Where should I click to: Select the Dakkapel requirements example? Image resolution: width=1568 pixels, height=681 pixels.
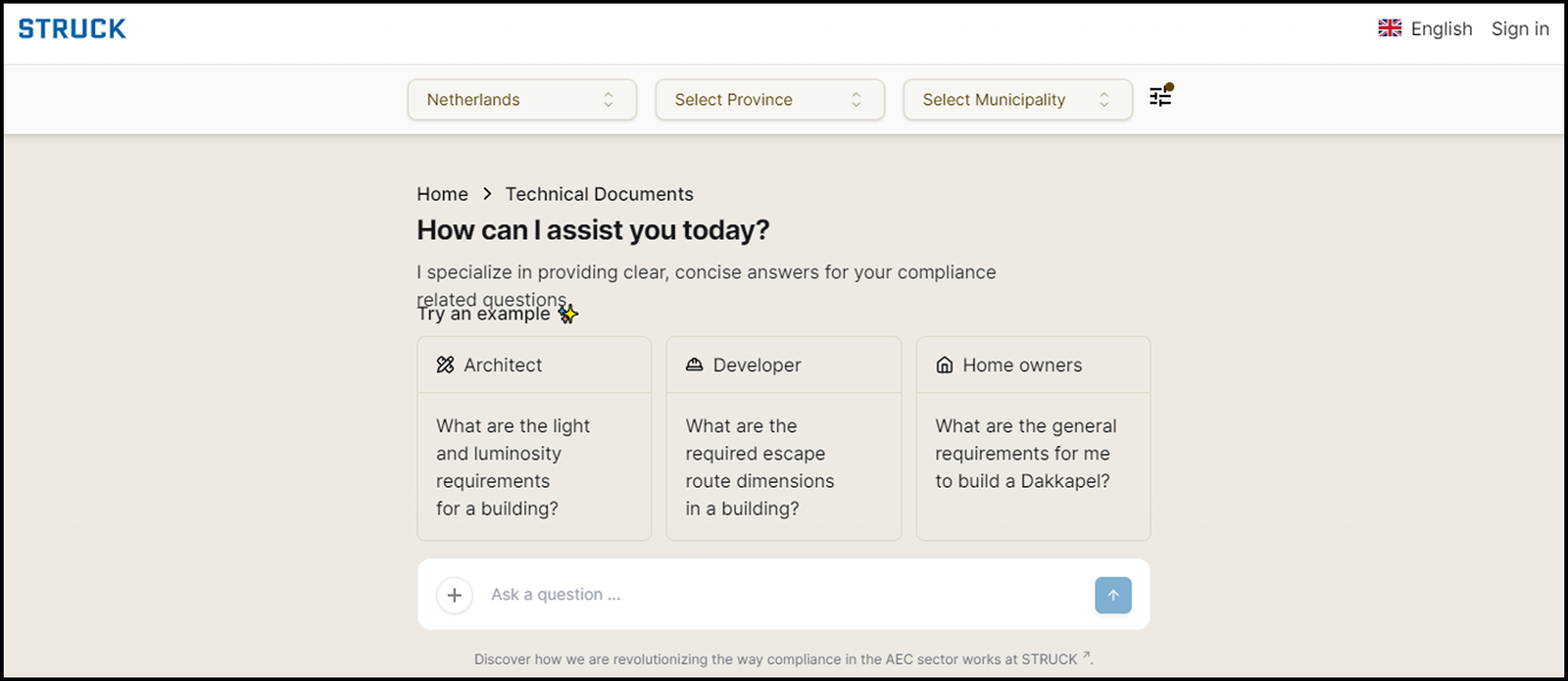tap(1033, 467)
